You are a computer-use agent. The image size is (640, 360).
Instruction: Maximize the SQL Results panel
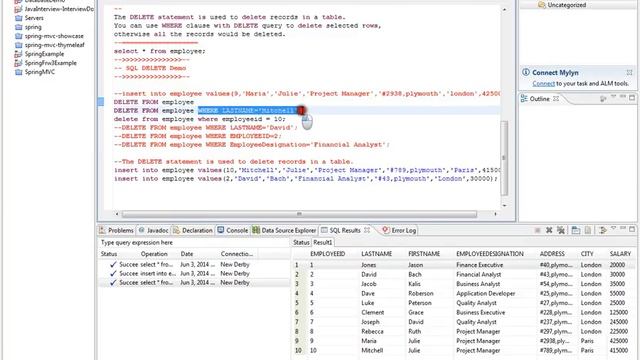[x=632, y=229]
